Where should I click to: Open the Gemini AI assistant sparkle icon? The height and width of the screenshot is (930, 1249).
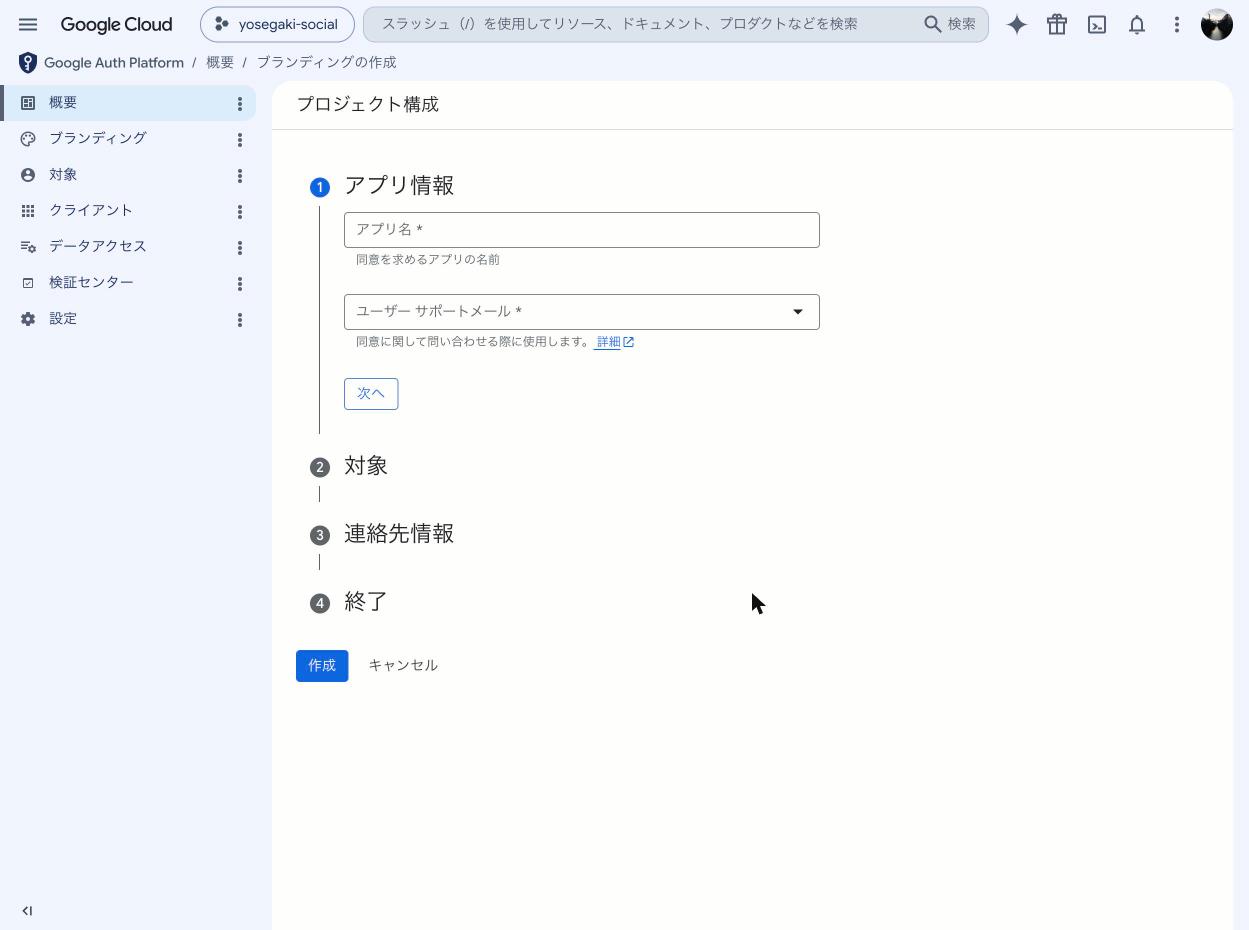1017,25
